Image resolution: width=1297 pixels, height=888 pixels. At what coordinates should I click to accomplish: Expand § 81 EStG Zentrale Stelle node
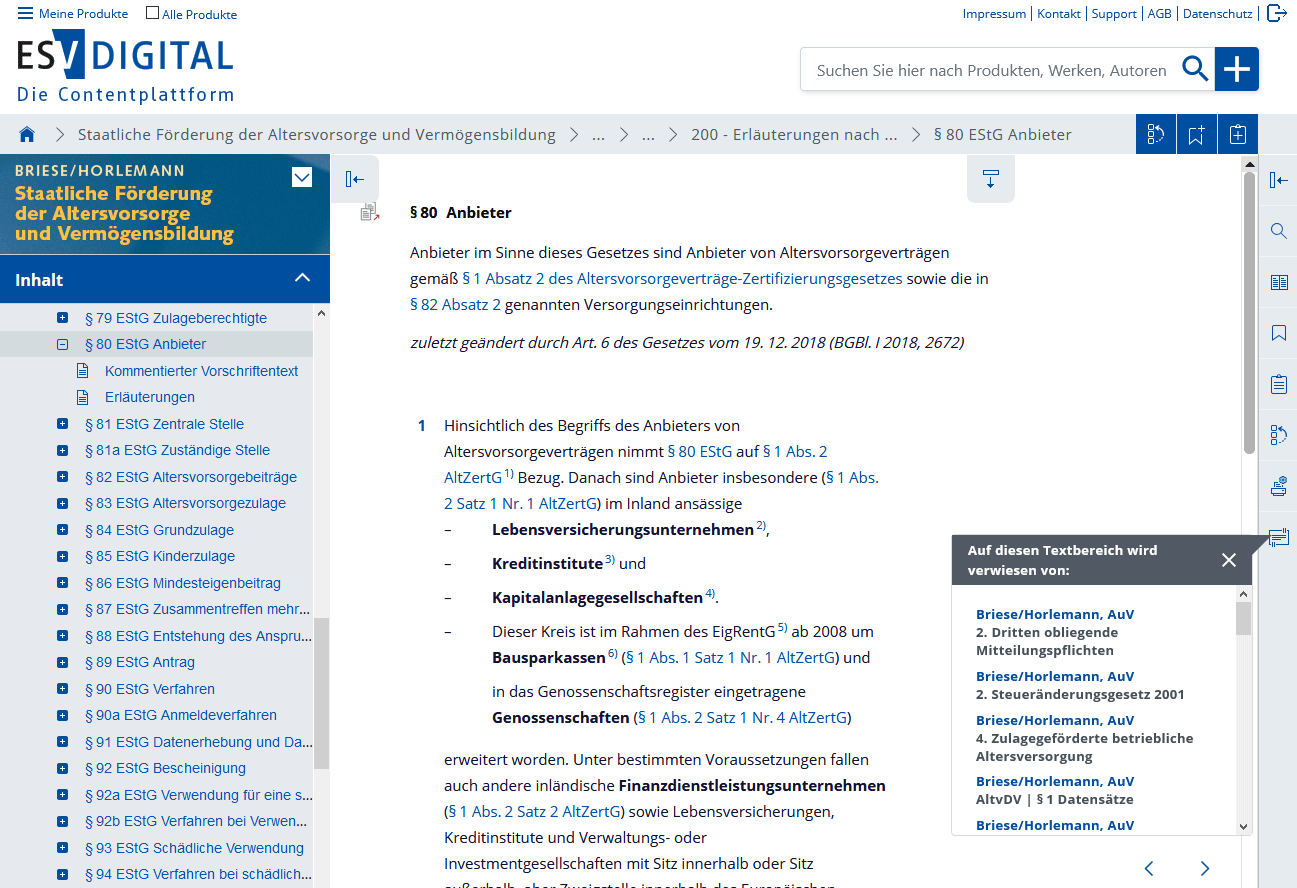[62, 424]
